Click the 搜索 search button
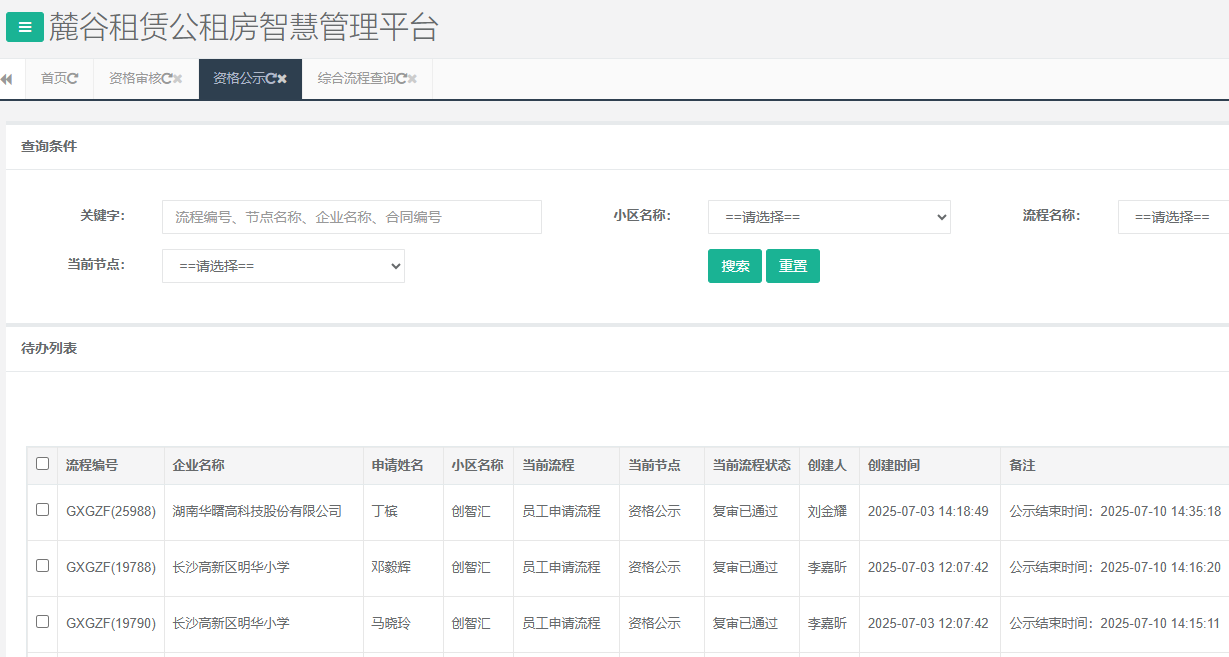Viewport: 1229px width, 657px height. (734, 266)
